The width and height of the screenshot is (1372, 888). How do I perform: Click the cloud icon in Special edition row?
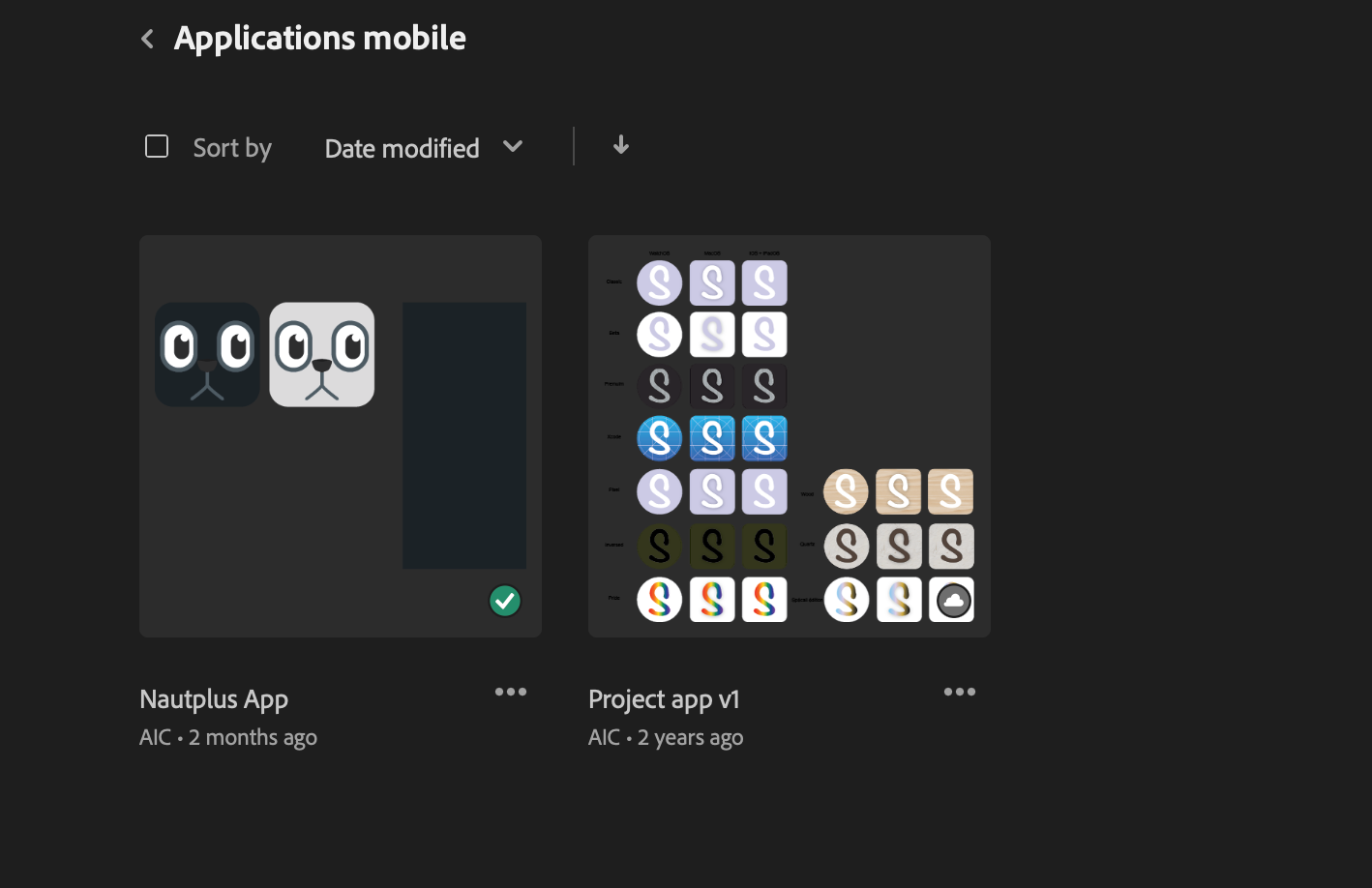951,599
